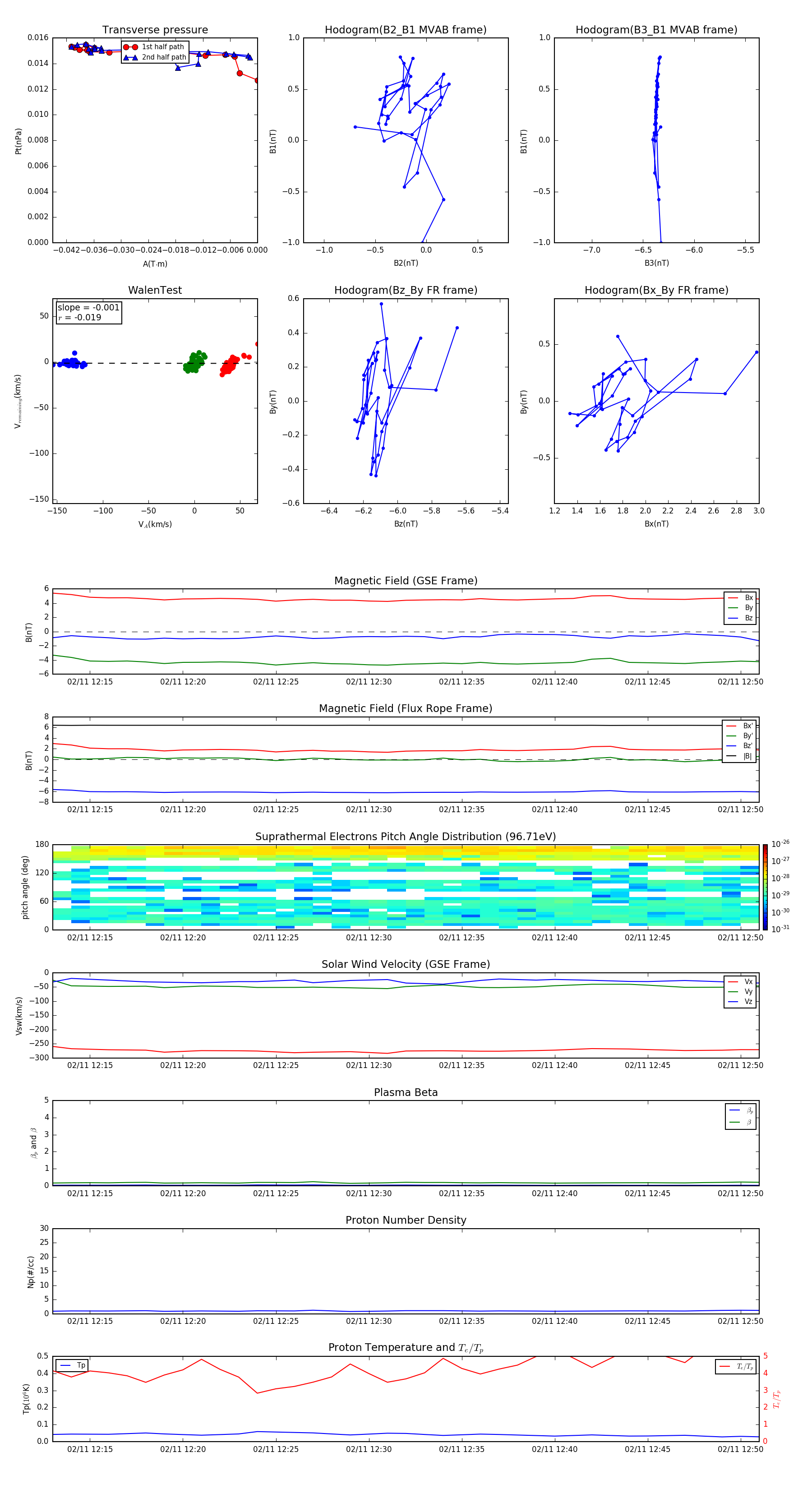812x1489 pixels.
Task: Click the "10^-31" color bar label
Action: pos(780,929)
